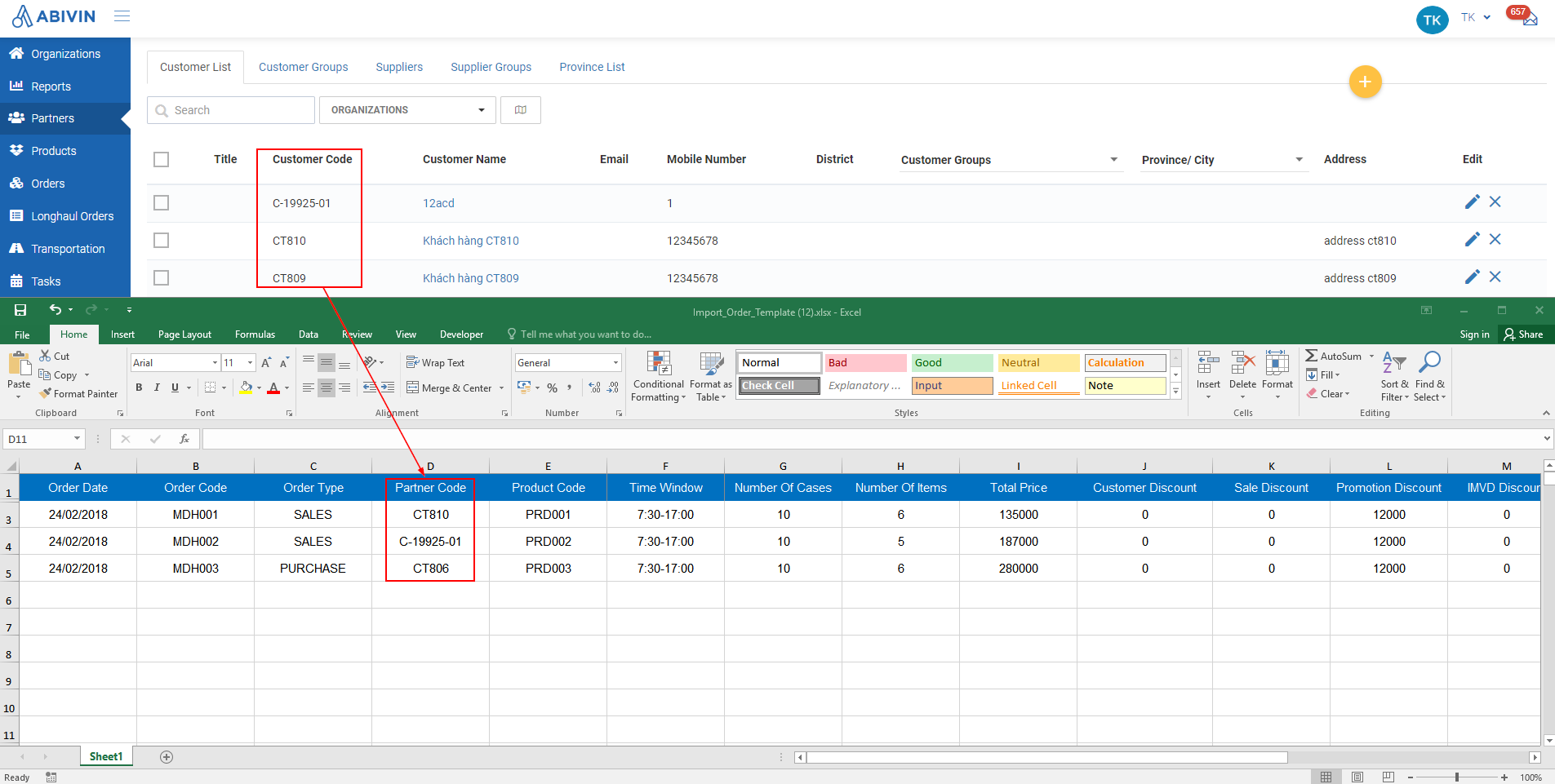Toggle Bold formatting in Excel

click(139, 388)
